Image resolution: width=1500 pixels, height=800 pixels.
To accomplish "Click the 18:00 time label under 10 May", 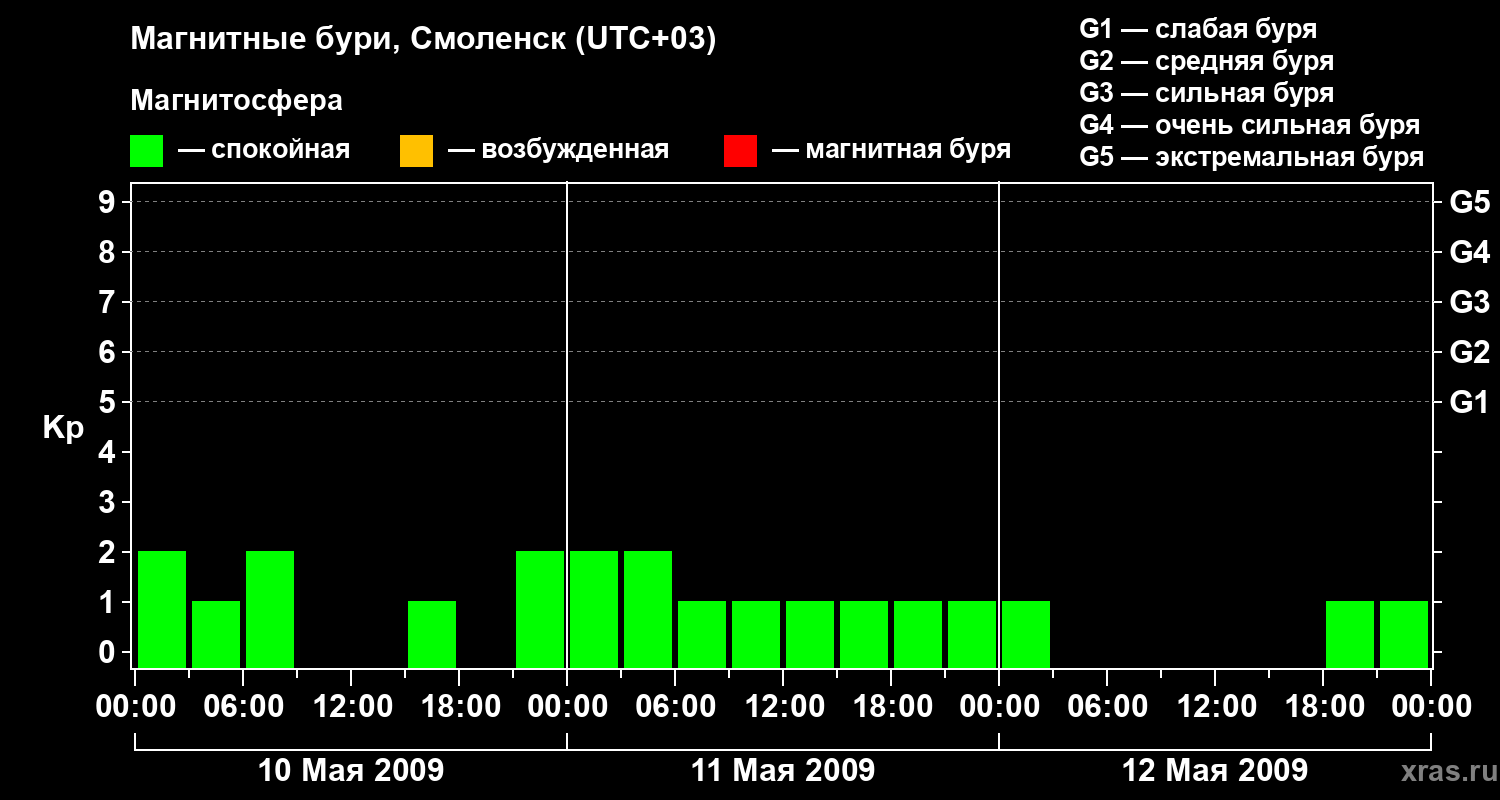I will click(x=459, y=707).
